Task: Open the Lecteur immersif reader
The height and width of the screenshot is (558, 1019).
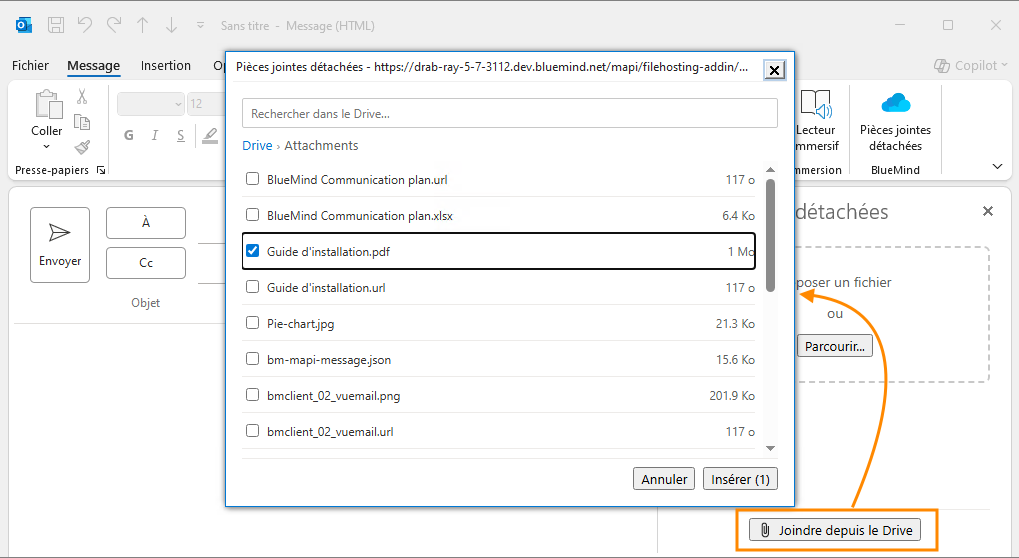Action: 816,121
